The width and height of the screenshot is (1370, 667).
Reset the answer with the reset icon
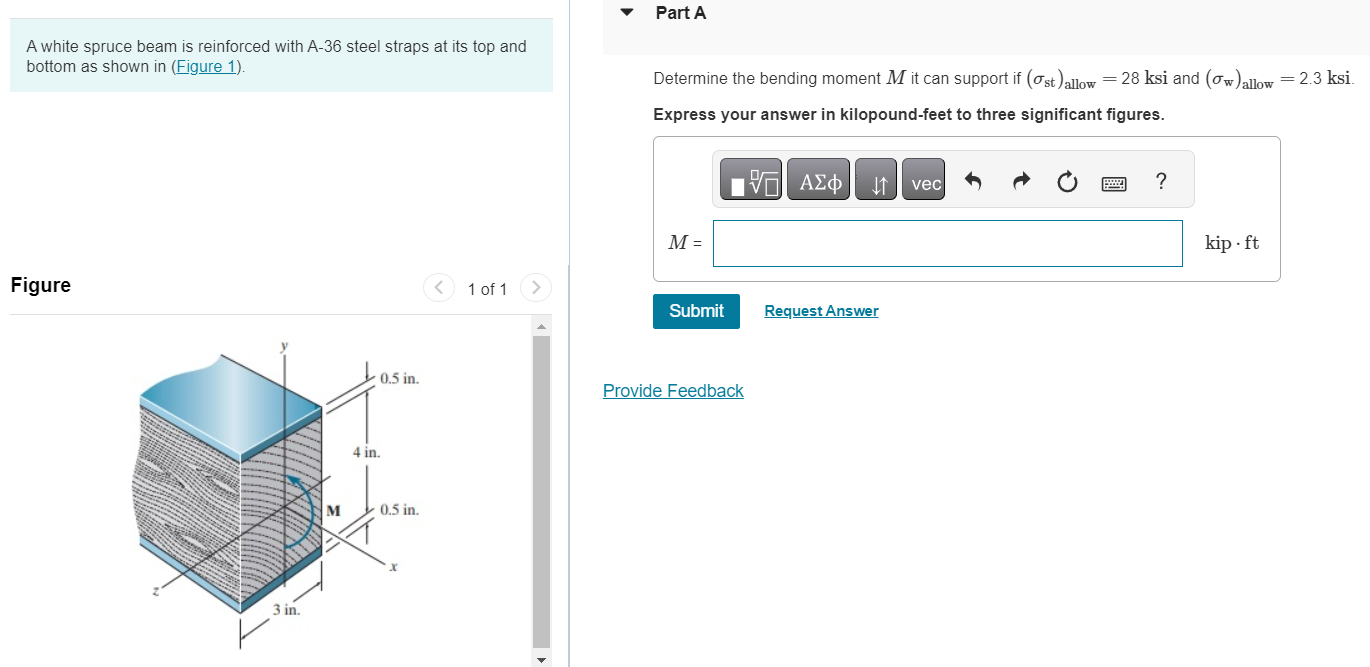[x=1066, y=179]
